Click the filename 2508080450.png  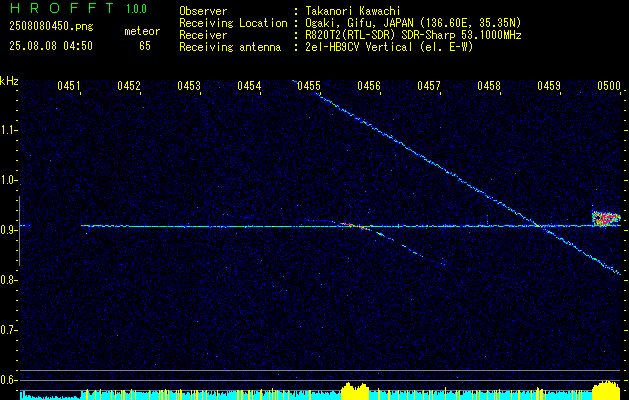[51, 27]
